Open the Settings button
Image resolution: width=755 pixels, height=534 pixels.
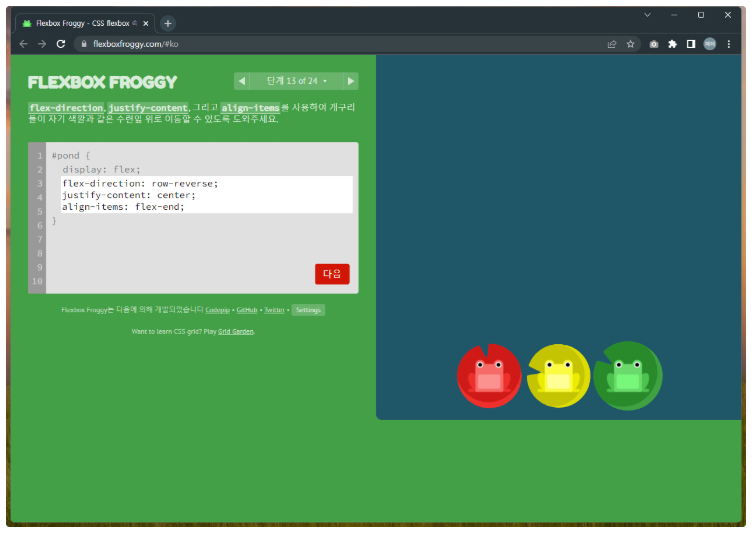(308, 310)
